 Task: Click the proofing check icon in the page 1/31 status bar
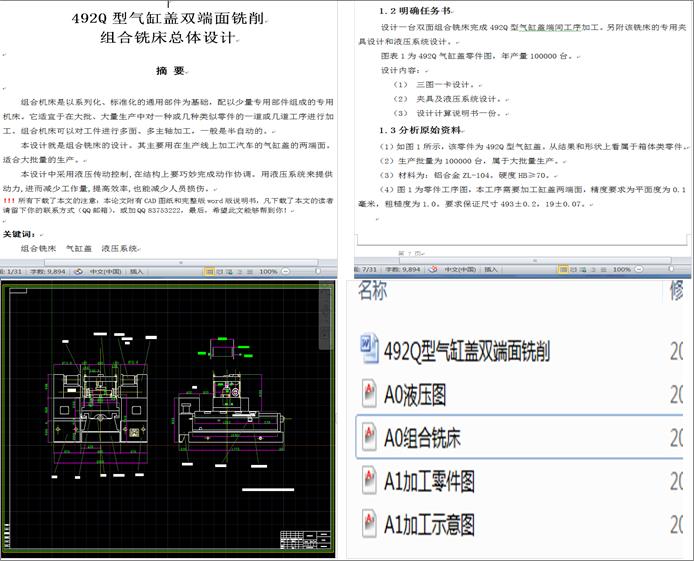78,271
